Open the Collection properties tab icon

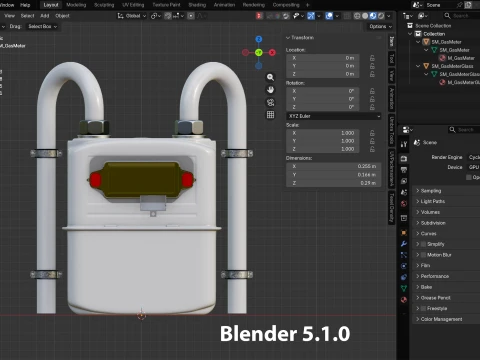[404, 218]
